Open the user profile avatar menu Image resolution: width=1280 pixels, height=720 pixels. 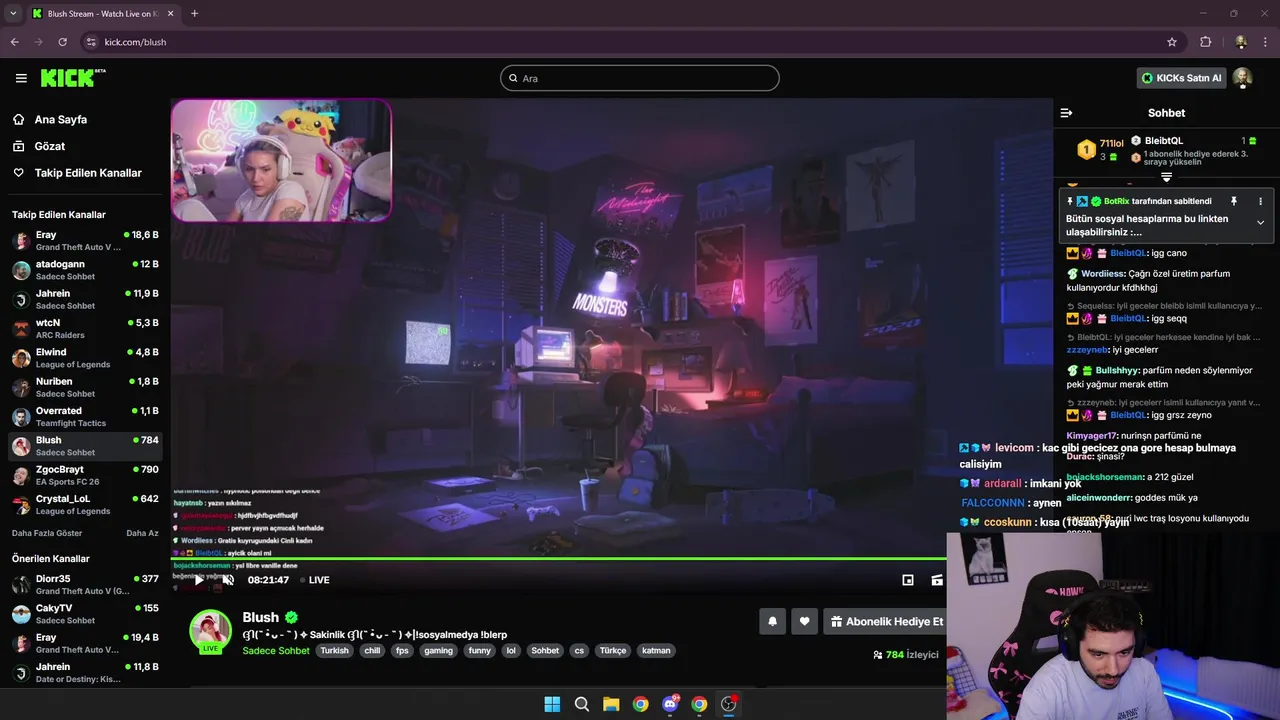(x=1242, y=78)
